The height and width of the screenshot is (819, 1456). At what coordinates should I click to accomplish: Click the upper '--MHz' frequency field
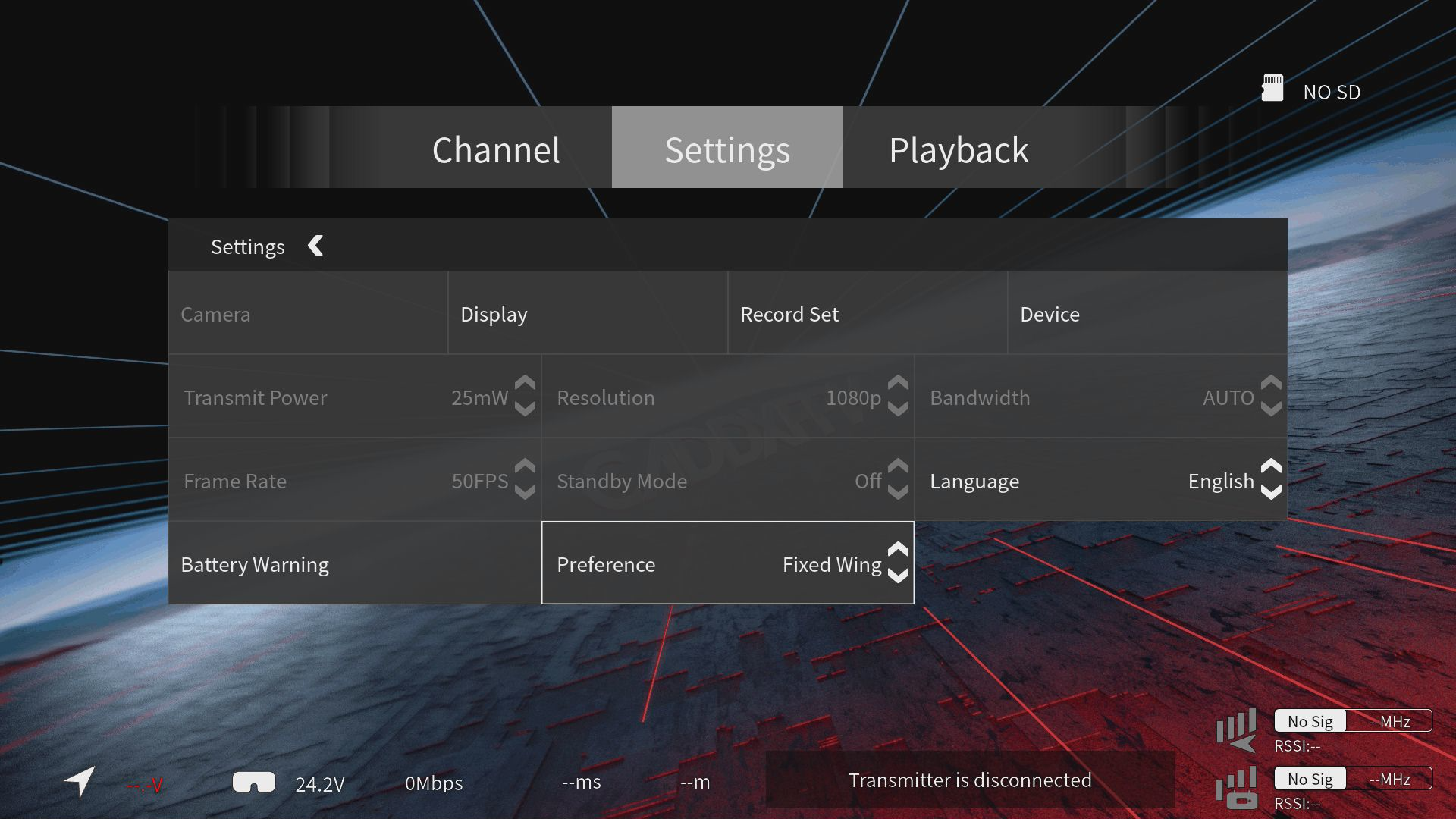point(1389,721)
